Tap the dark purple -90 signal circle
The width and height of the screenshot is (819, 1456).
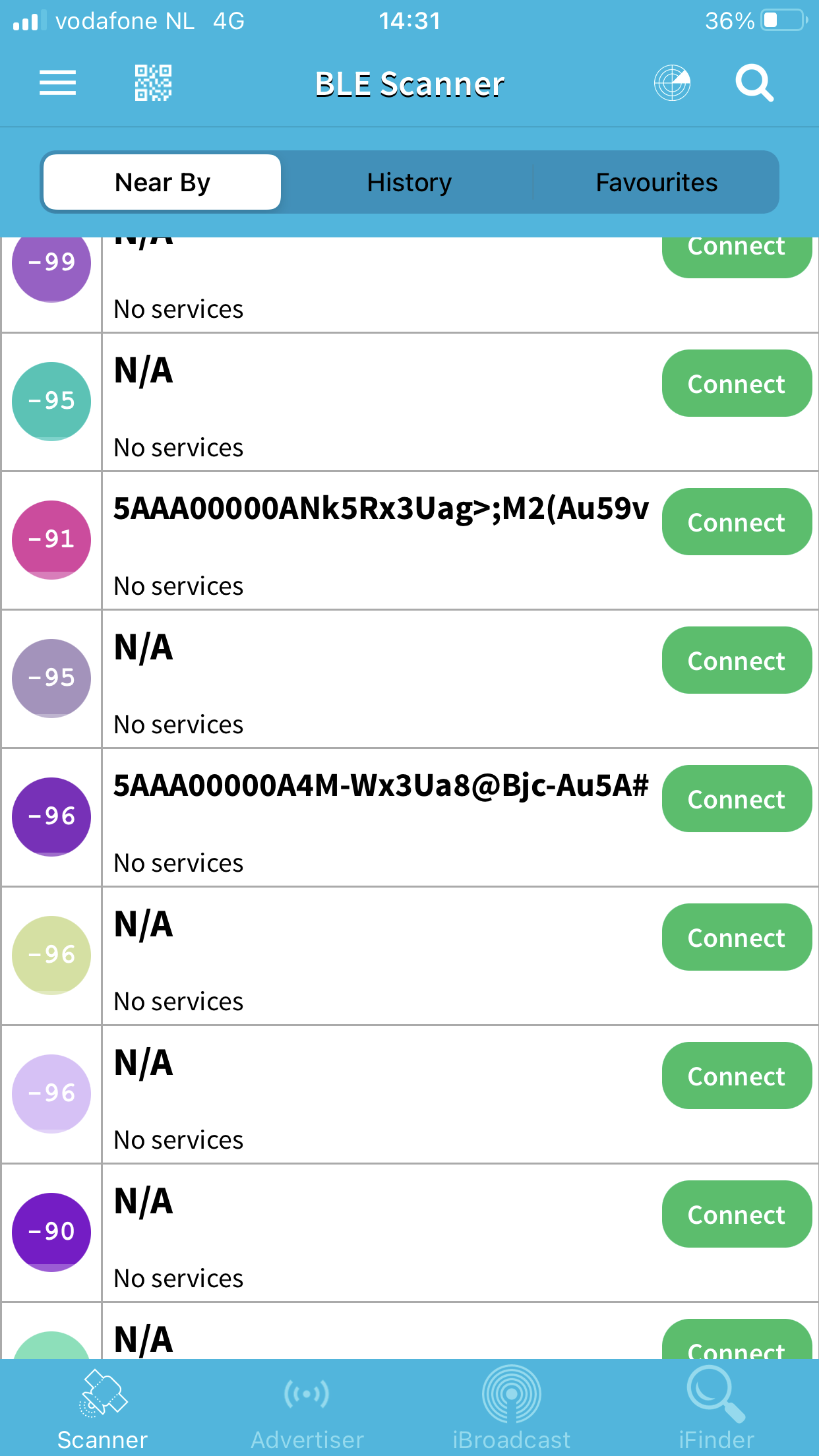(51, 1232)
